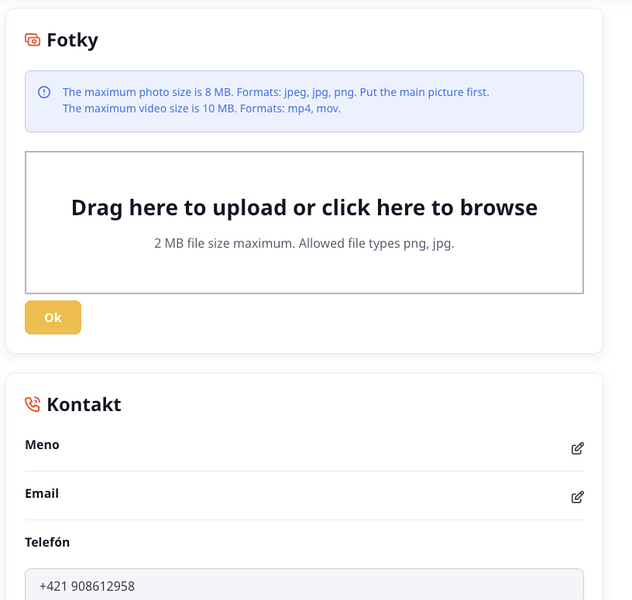Open Email editing with pencil icon

tap(577, 497)
